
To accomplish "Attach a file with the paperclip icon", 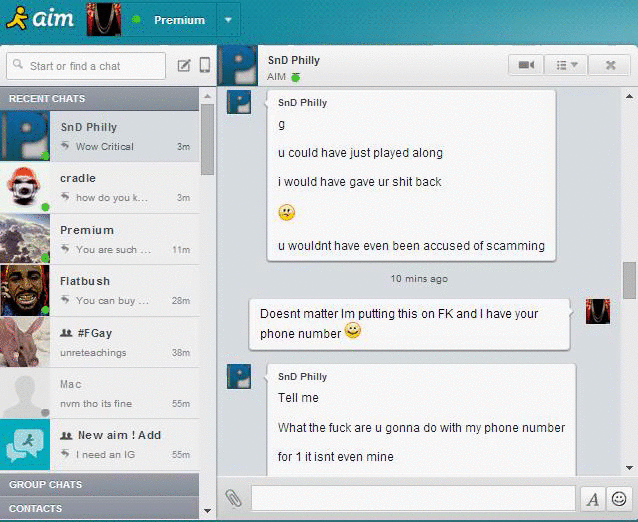I will (233, 498).
